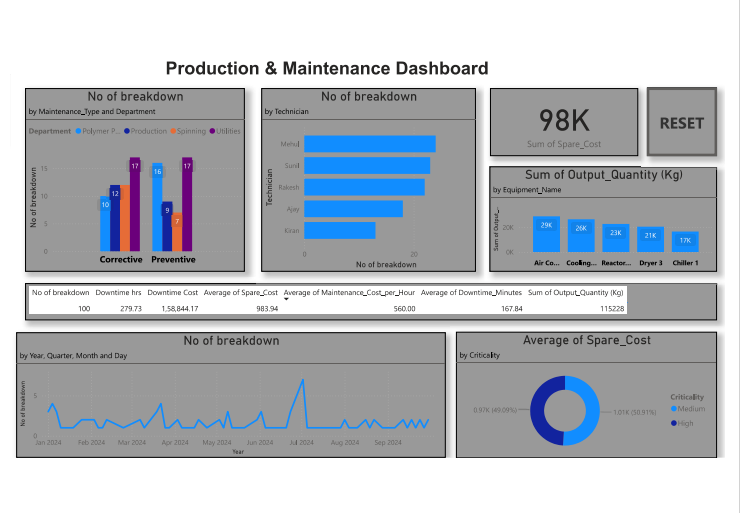Screen dimensions: 740x513
Task: Select the light blue Medium donut segment
Action: click(x=592, y=411)
